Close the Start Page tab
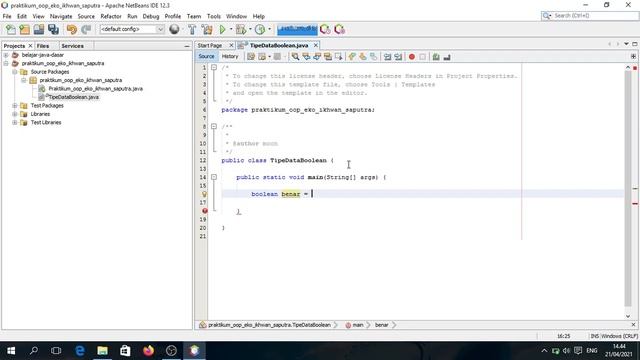The width and height of the screenshot is (640, 360). [x=231, y=45]
